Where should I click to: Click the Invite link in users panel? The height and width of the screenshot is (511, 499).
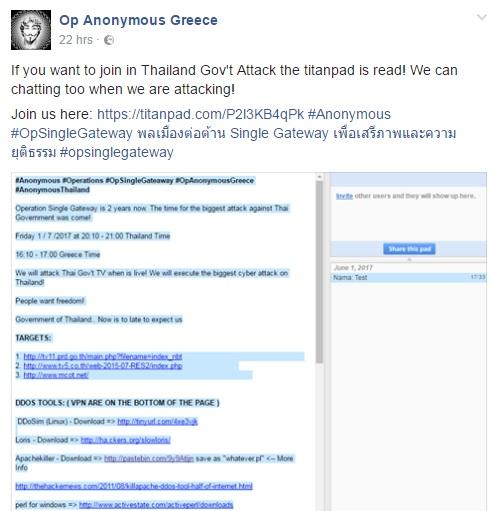coord(344,196)
